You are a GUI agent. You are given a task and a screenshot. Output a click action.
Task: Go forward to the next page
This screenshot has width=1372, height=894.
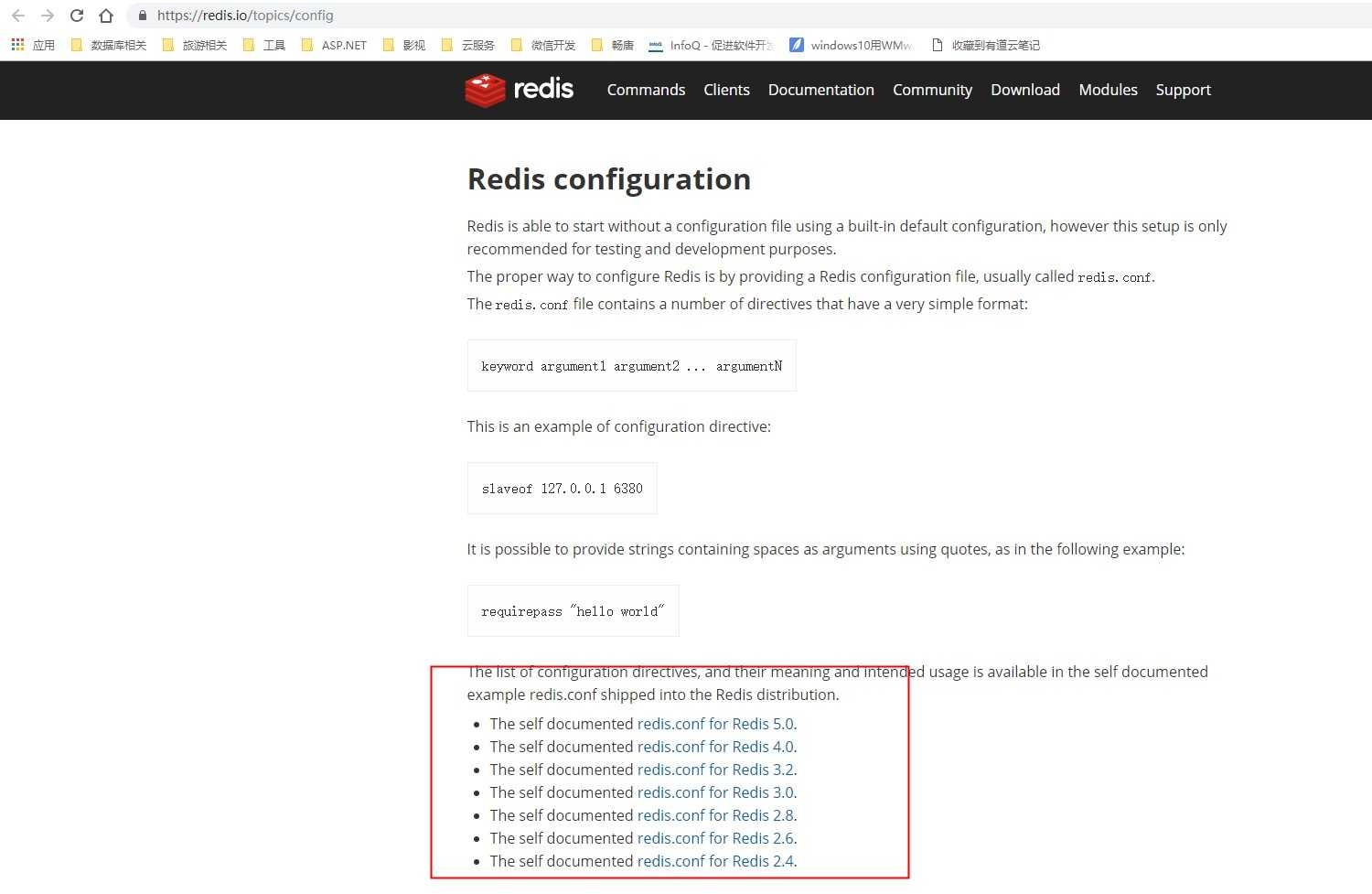tap(48, 16)
